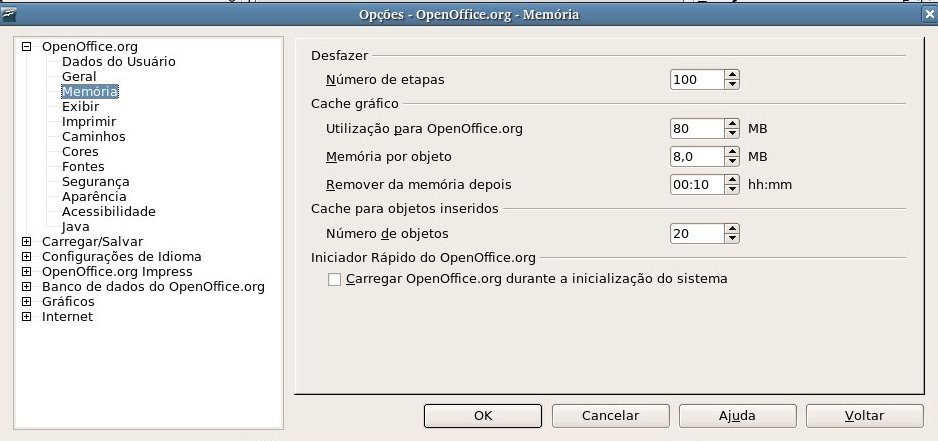Collapse the OpenOffice.org tree node

[26, 47]
